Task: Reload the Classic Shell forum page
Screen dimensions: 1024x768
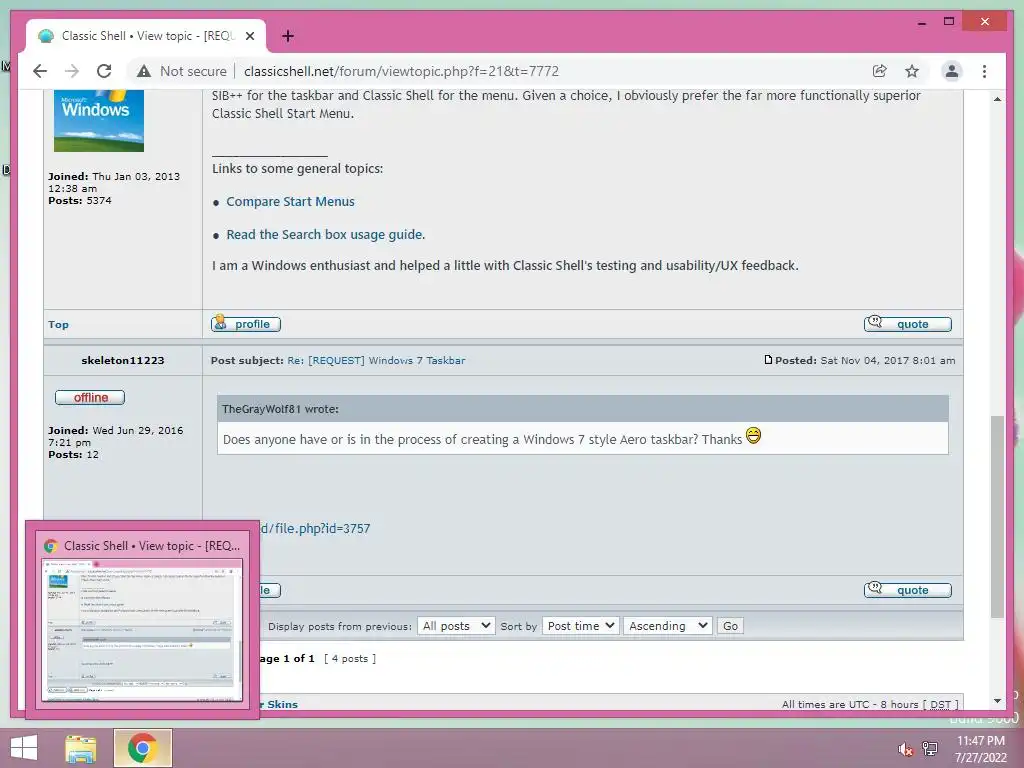Action: [x=104, y=71]
